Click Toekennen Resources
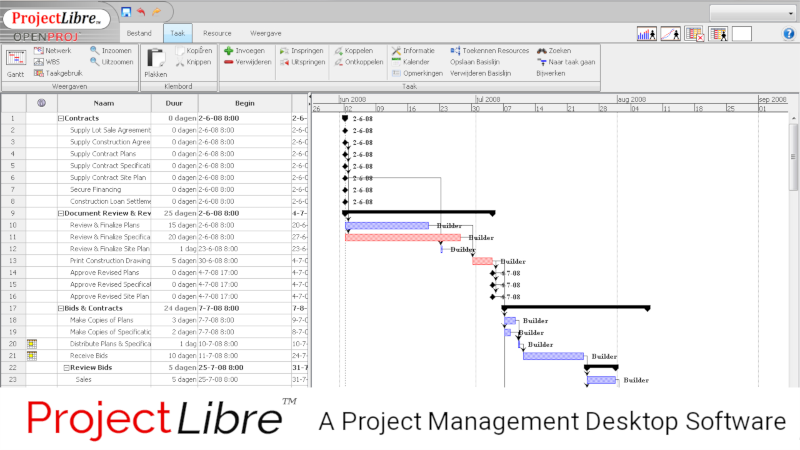This screenshot has width=800, height=450. 490,51
